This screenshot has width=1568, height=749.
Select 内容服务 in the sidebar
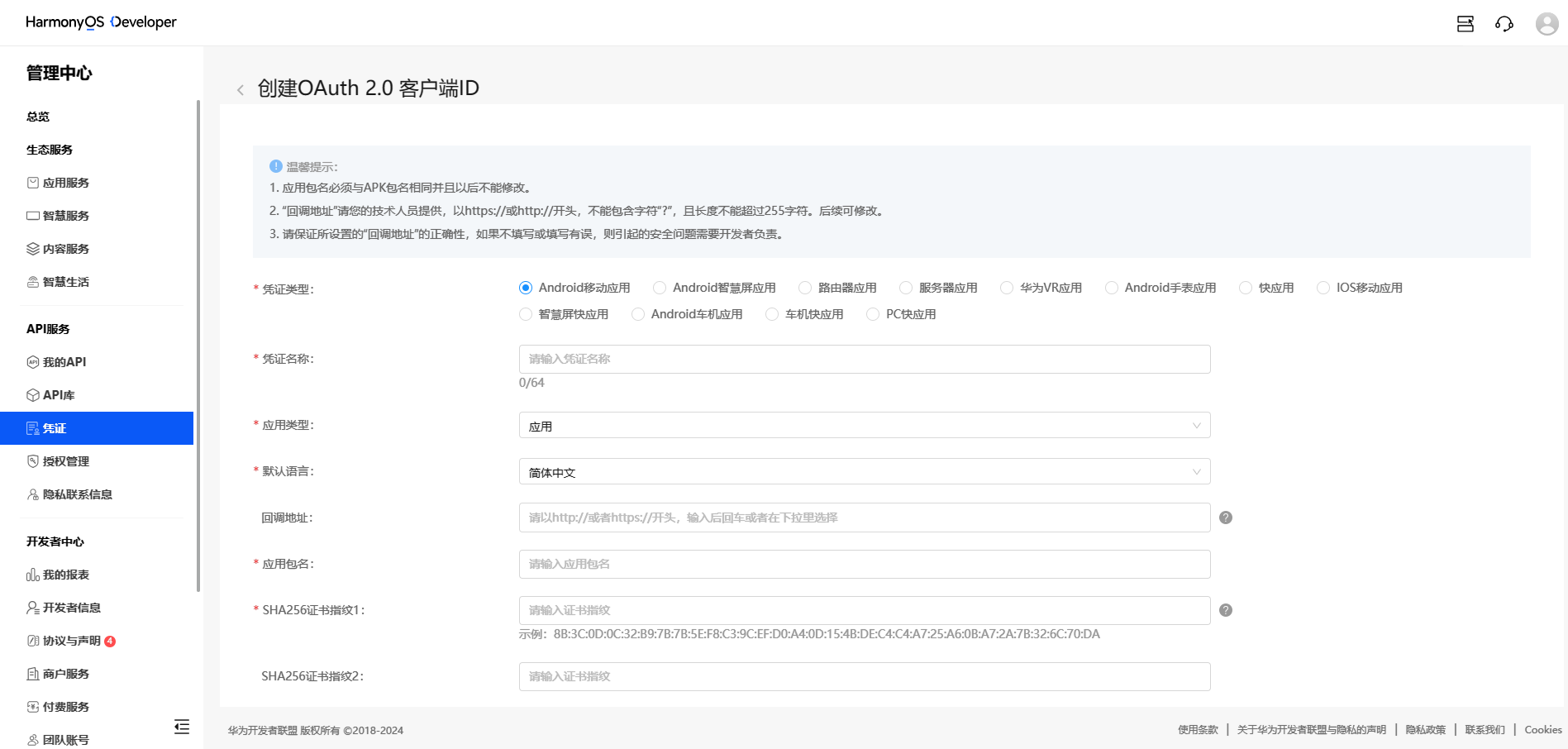pyautogui.click(x=66, y=249)
